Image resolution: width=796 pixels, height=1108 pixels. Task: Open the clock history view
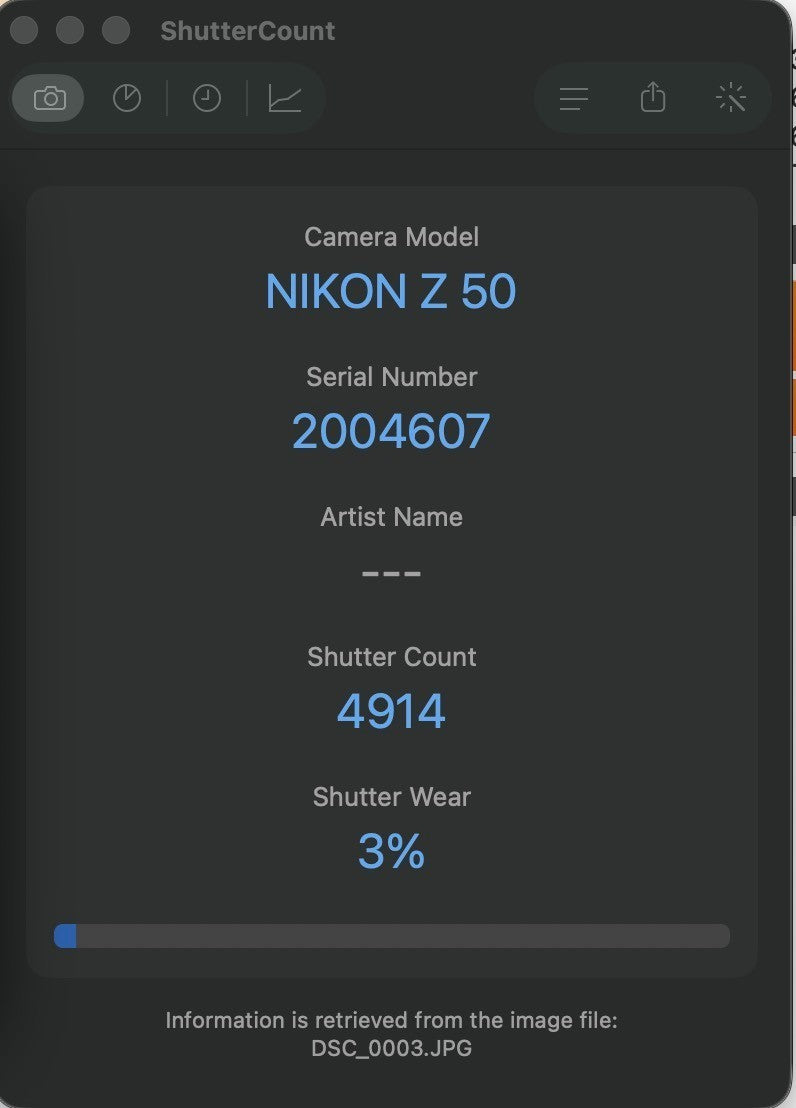pyautogui.click(x=206, y=98)
